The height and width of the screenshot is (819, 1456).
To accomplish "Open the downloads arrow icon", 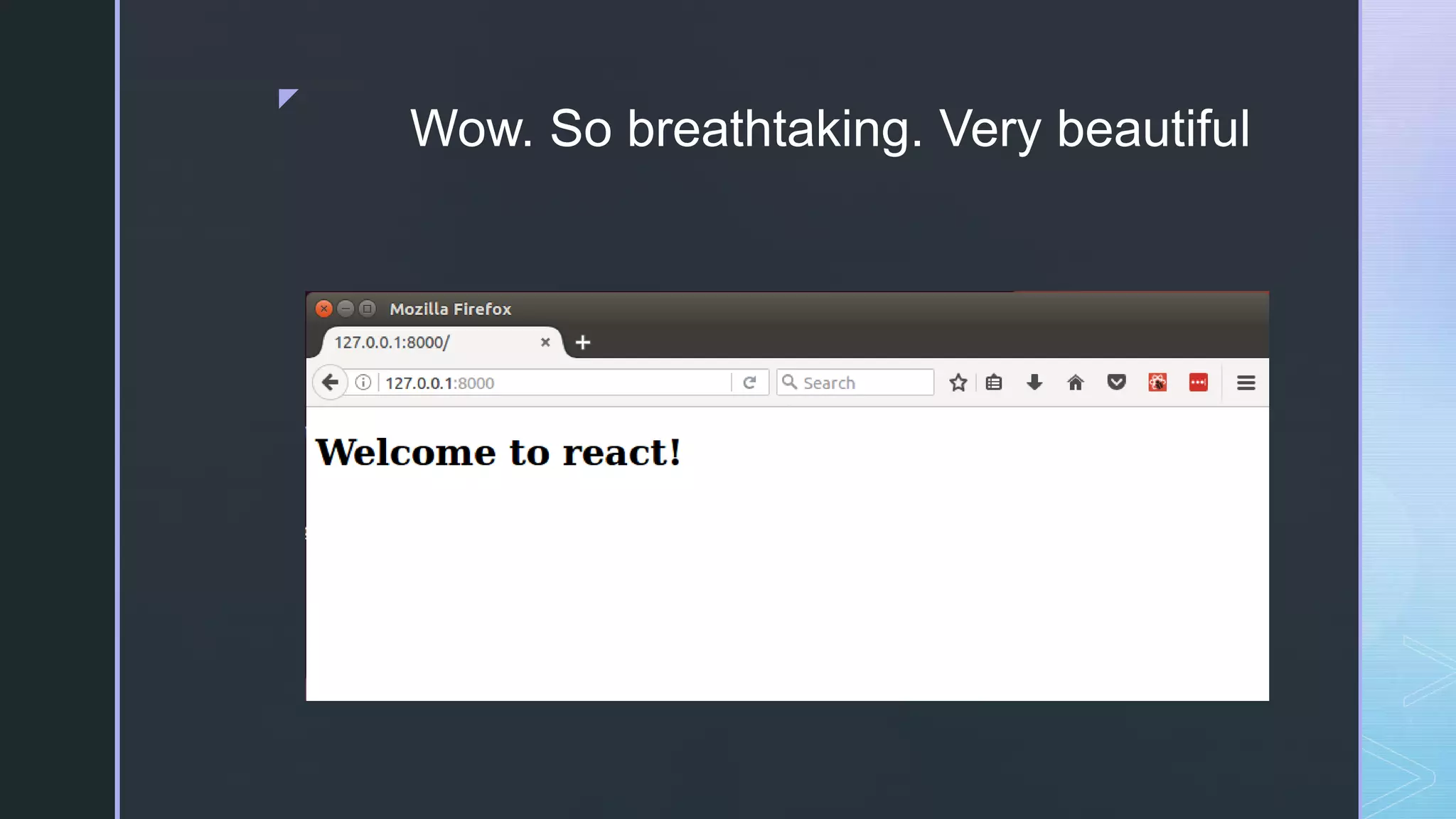I will click(x=1034, y=382).
